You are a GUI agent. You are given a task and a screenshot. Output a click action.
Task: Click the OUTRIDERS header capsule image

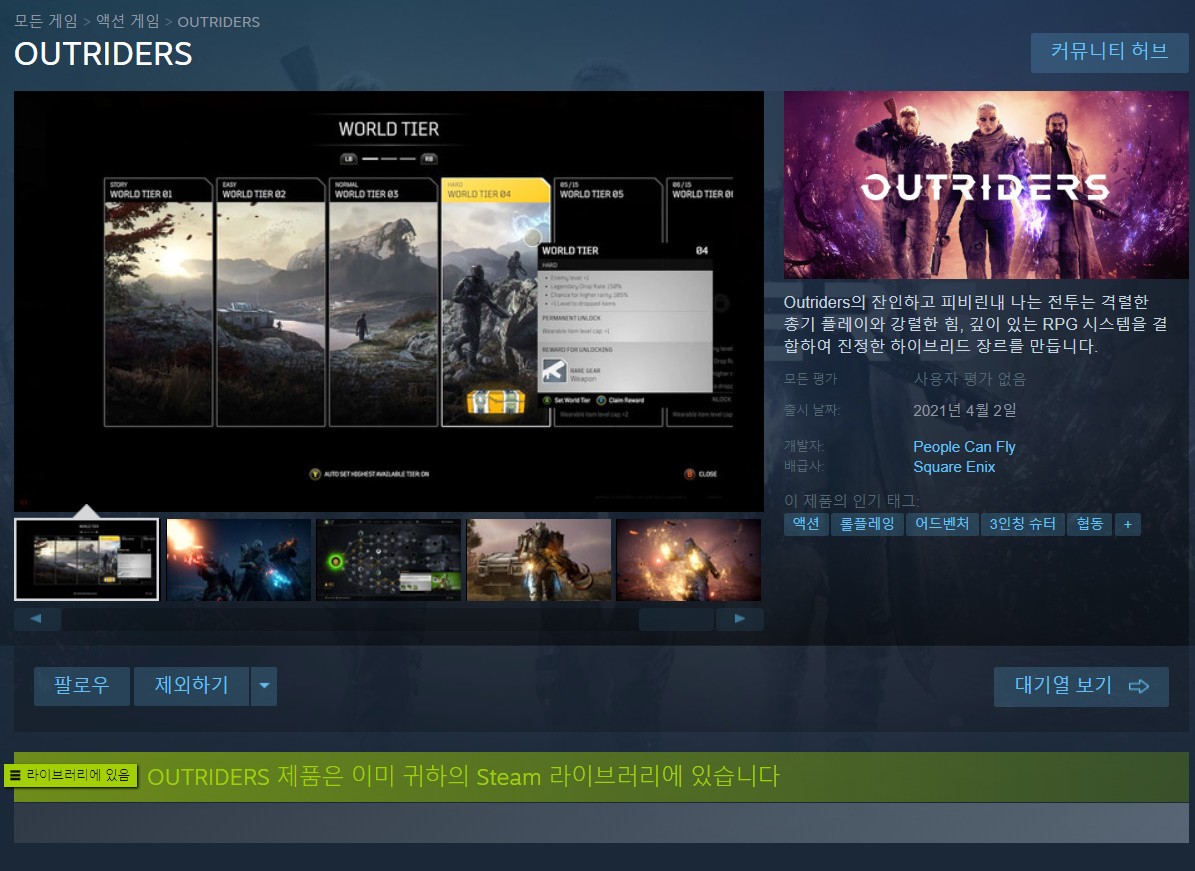pos(986,185)
